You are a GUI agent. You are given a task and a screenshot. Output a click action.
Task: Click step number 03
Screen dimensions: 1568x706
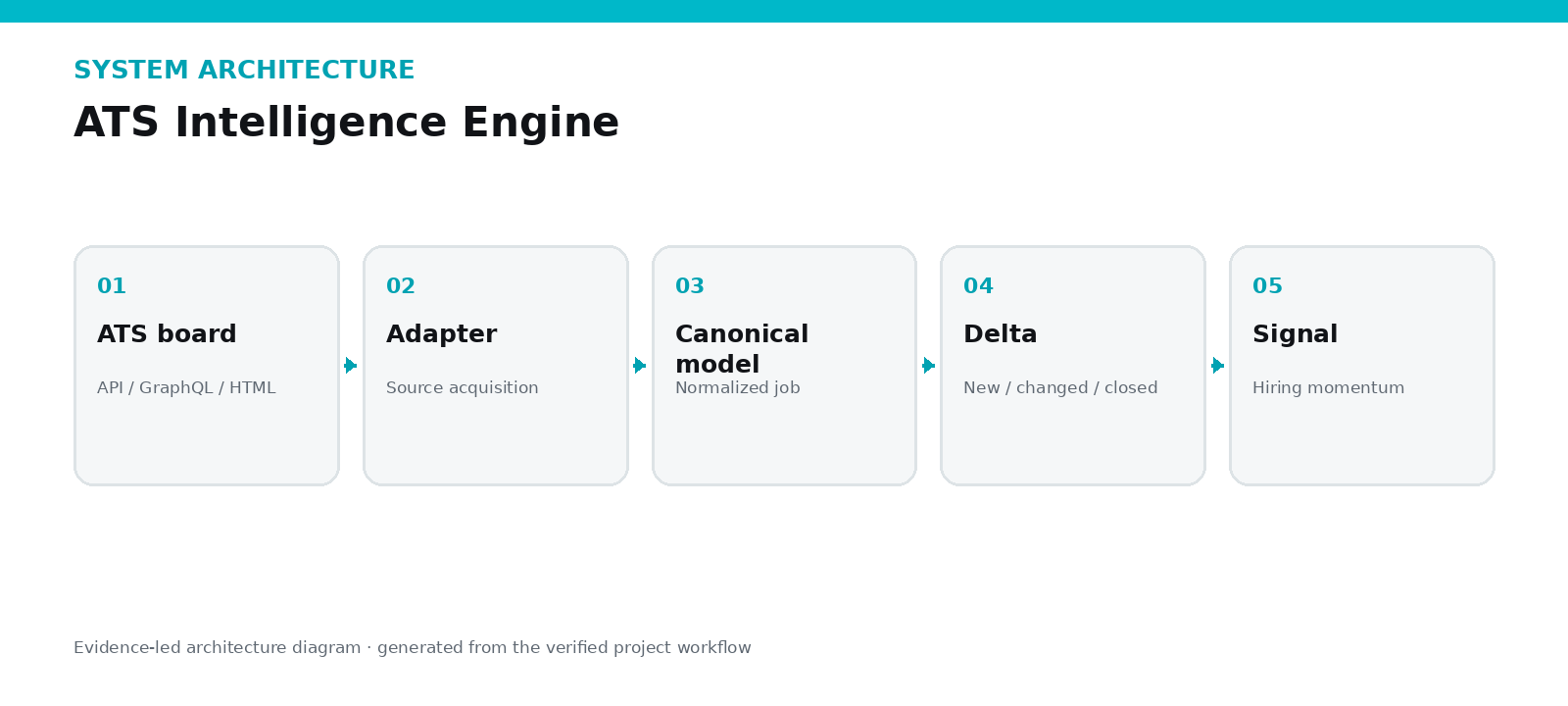(690, 286)
